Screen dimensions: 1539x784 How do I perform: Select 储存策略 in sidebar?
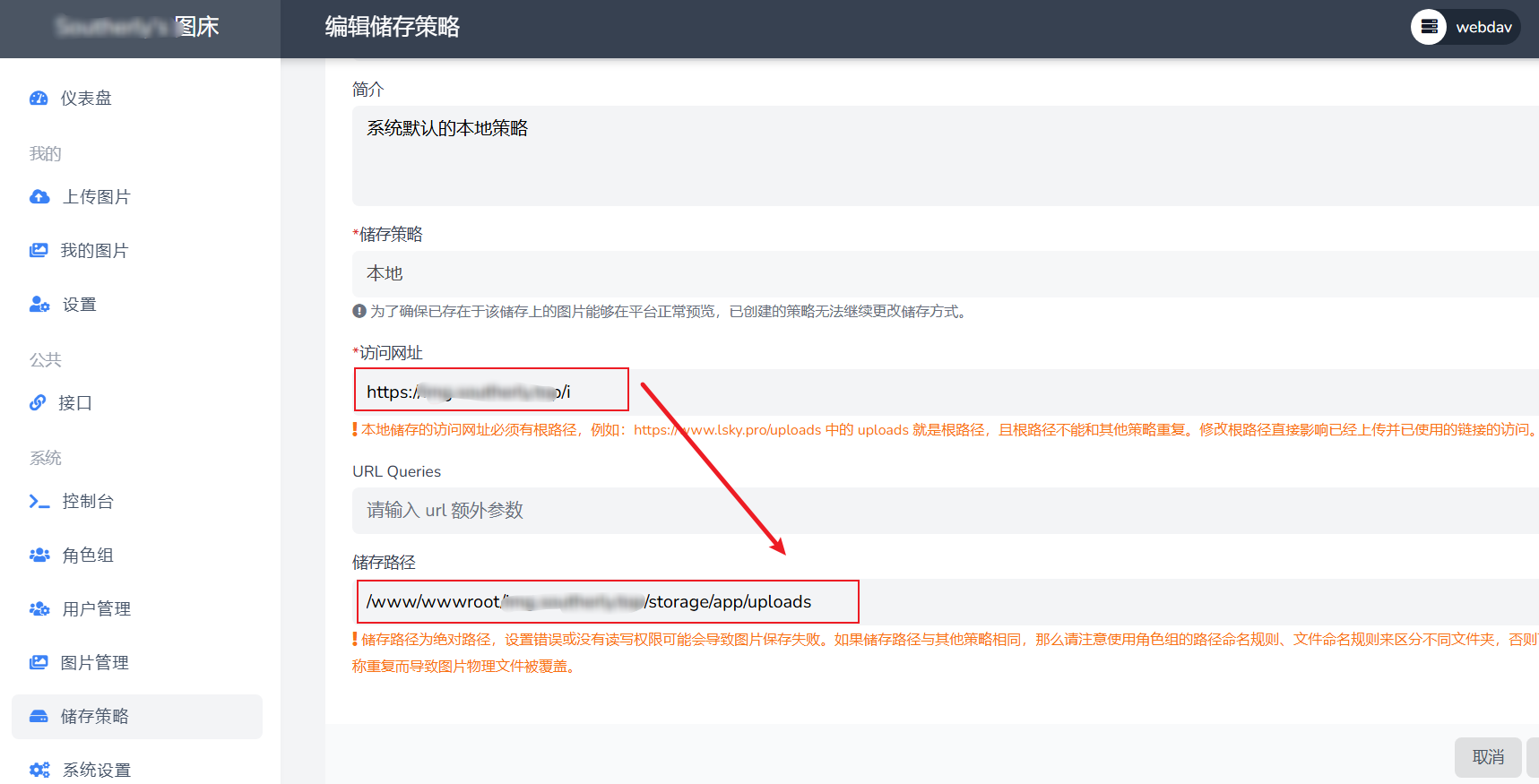(x=137, y=717)
